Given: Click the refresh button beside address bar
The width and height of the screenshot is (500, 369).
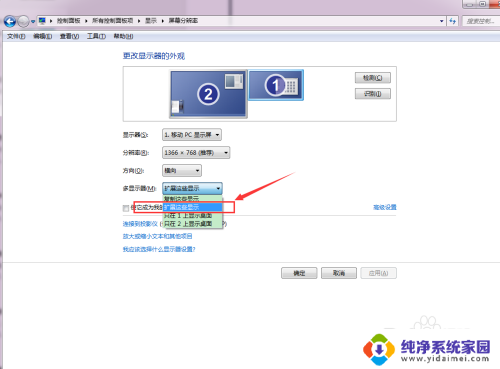Looking at the screenshot, I should (452, 21).
